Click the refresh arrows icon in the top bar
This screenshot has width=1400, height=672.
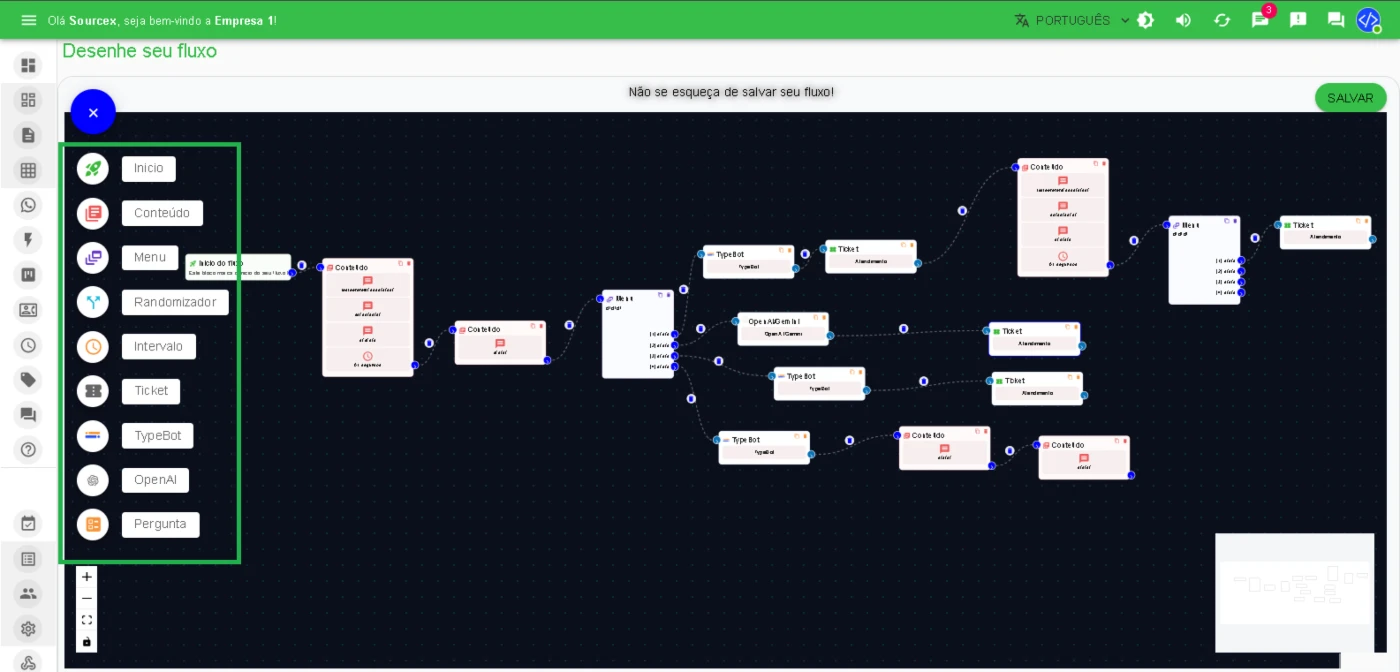tap(1222, 20)
